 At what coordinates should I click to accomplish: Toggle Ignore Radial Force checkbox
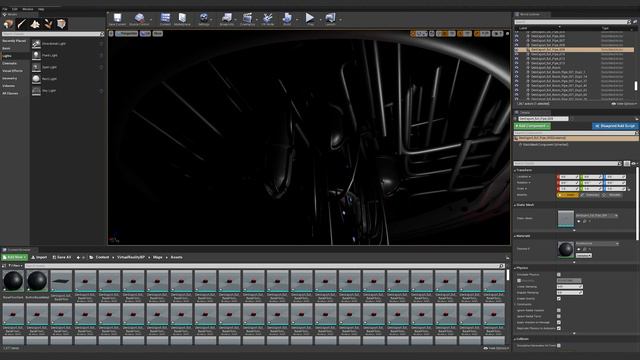pos(559,316)
